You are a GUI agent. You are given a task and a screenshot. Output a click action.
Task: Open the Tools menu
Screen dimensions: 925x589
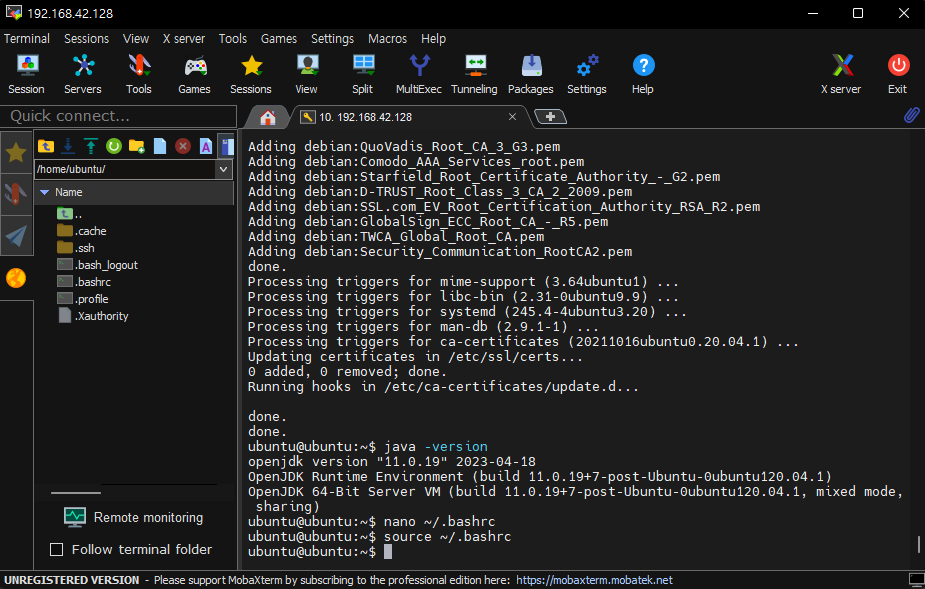tap(232, 38)
